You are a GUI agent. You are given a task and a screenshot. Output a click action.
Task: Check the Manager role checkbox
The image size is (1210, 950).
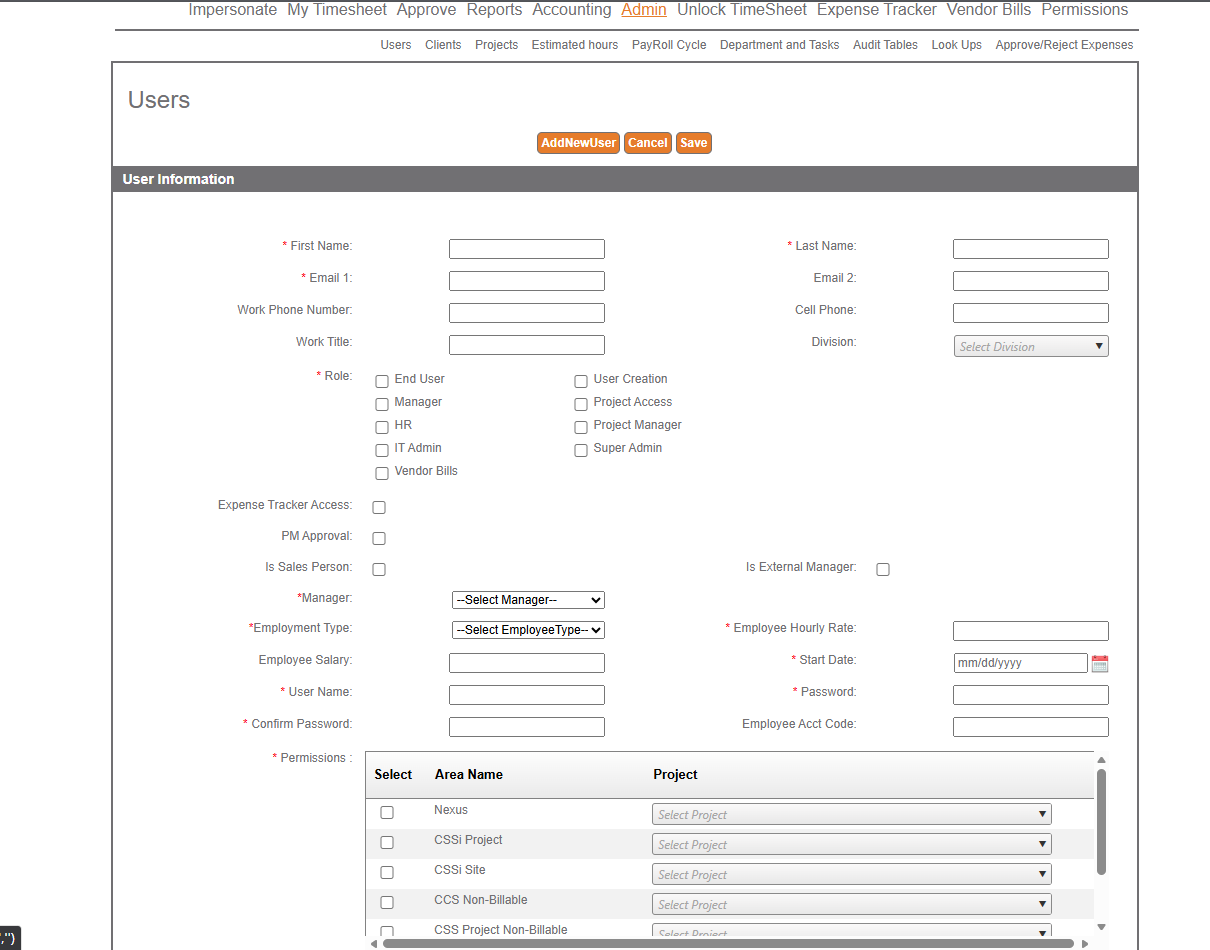click(382, 404)
